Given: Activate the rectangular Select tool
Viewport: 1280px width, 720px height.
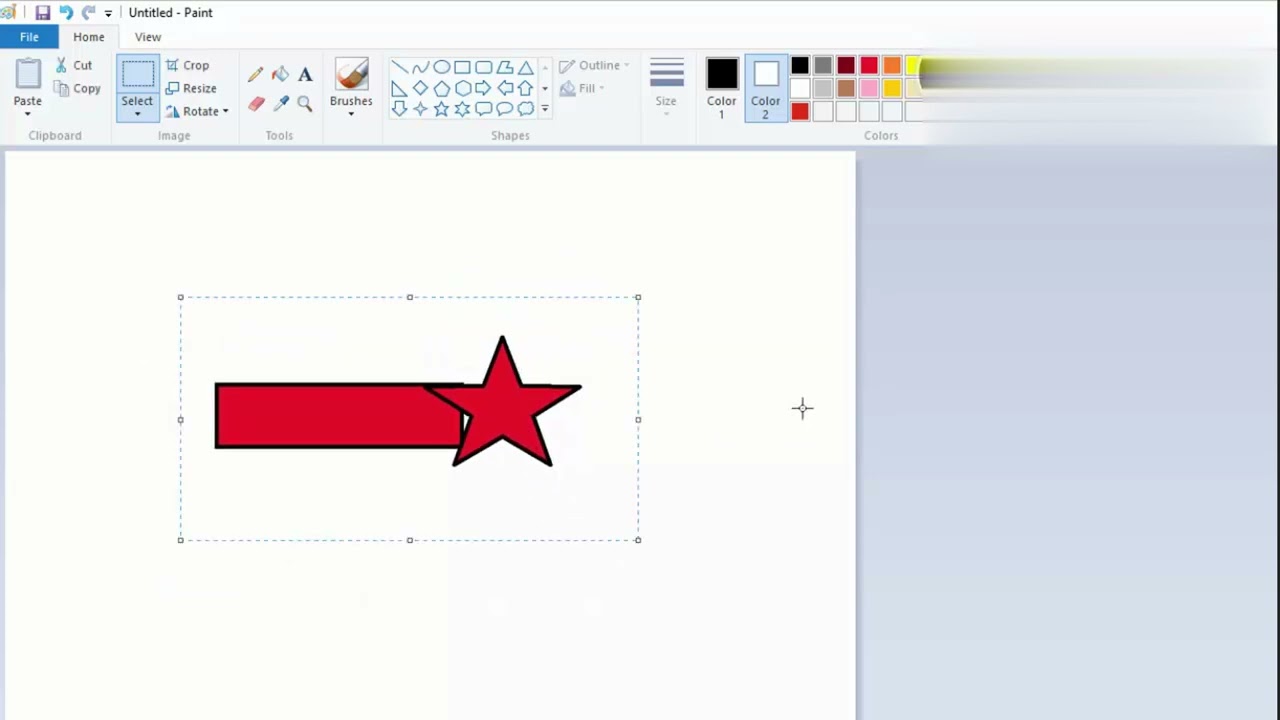Looking at the screenshot, I should click(138, 75).
